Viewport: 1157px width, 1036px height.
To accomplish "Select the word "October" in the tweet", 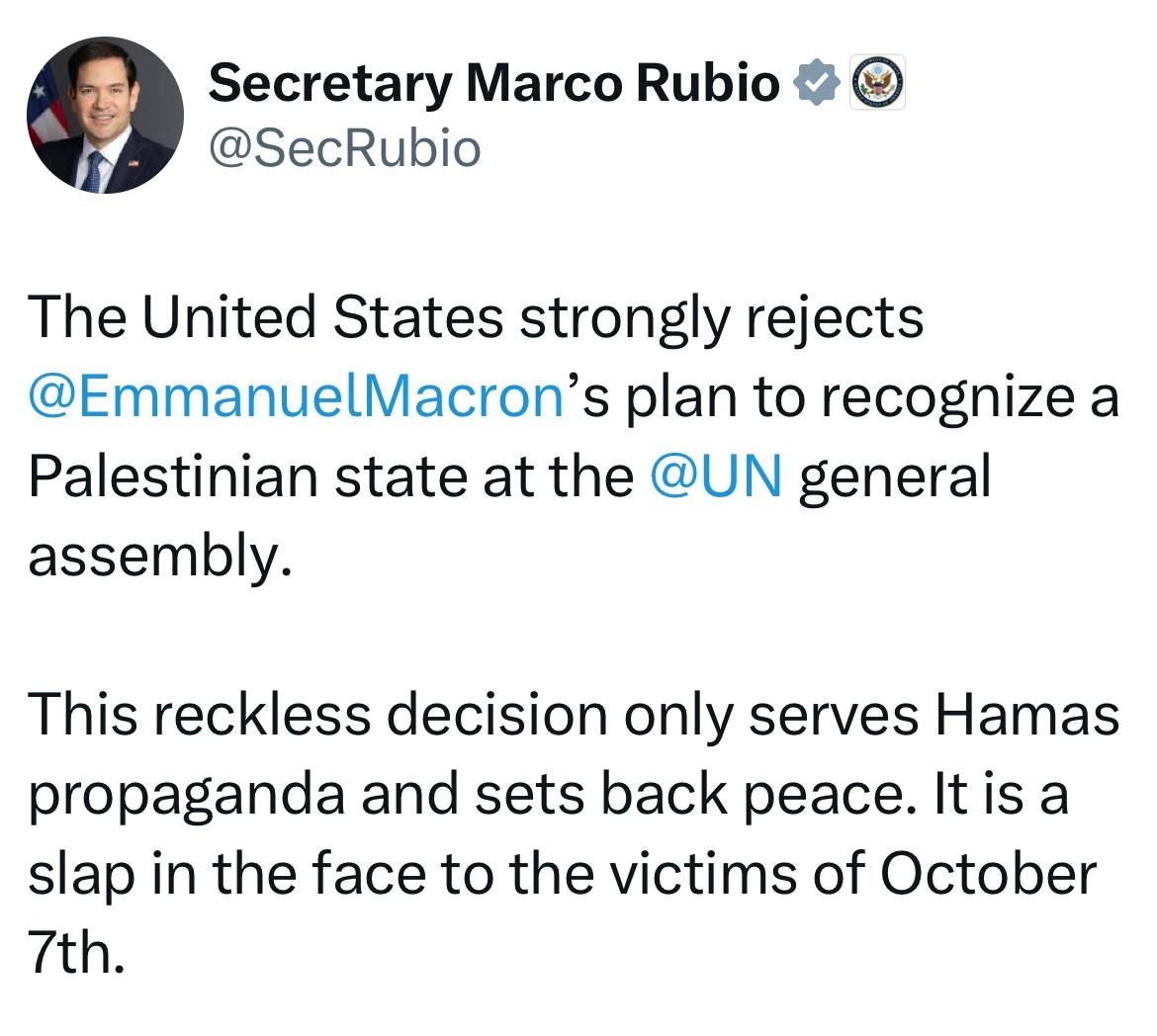I will tap(988, 874).
